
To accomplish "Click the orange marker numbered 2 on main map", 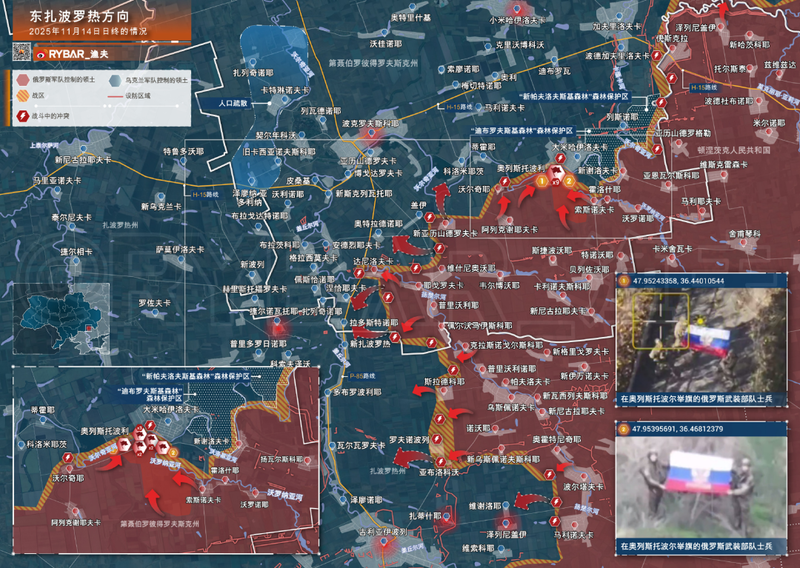I will (568, 181).
